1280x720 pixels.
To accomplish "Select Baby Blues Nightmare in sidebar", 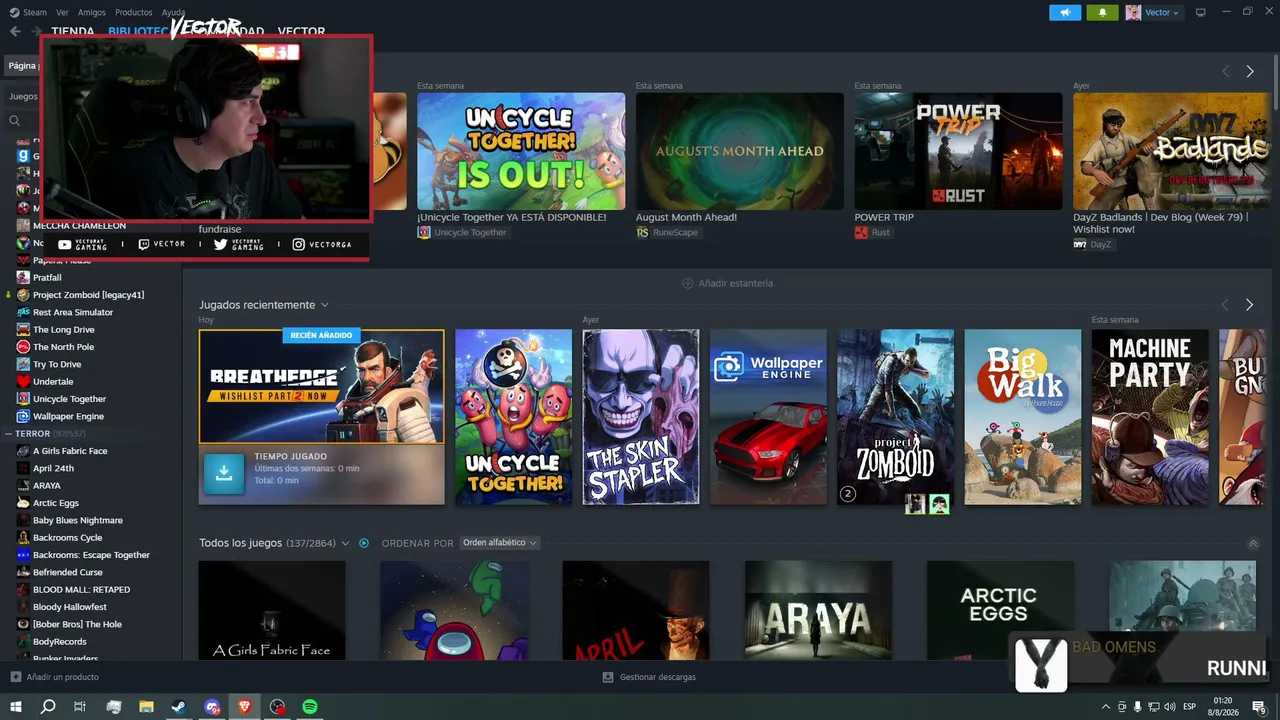I will pyautogui.click(x=78, y=520).
